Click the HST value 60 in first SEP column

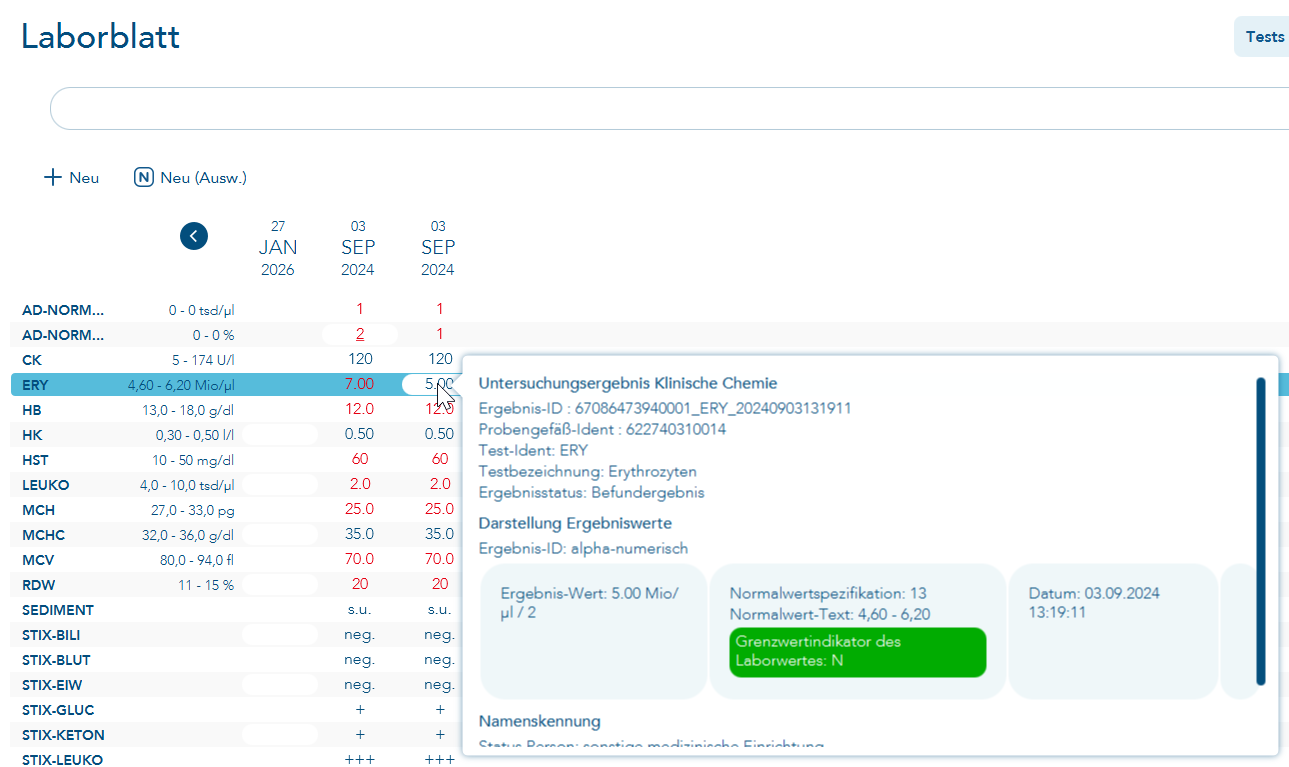point(359,460)
